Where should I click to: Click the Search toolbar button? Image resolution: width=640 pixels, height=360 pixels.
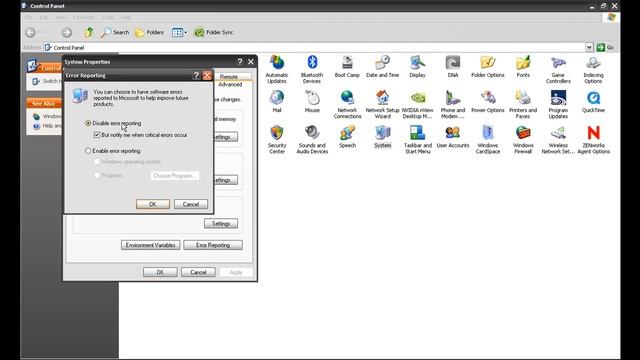coord(115,32)
